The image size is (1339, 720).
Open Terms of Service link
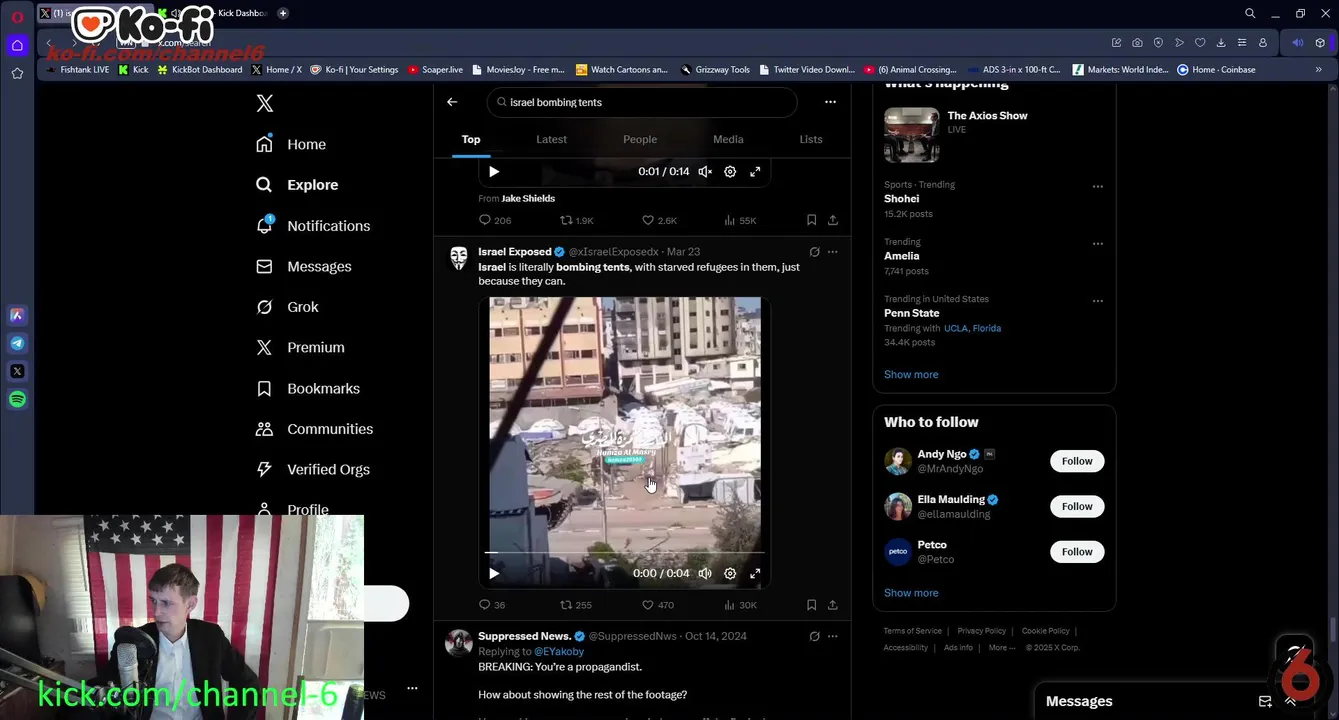pyautogui.click(x=912, y=631)
